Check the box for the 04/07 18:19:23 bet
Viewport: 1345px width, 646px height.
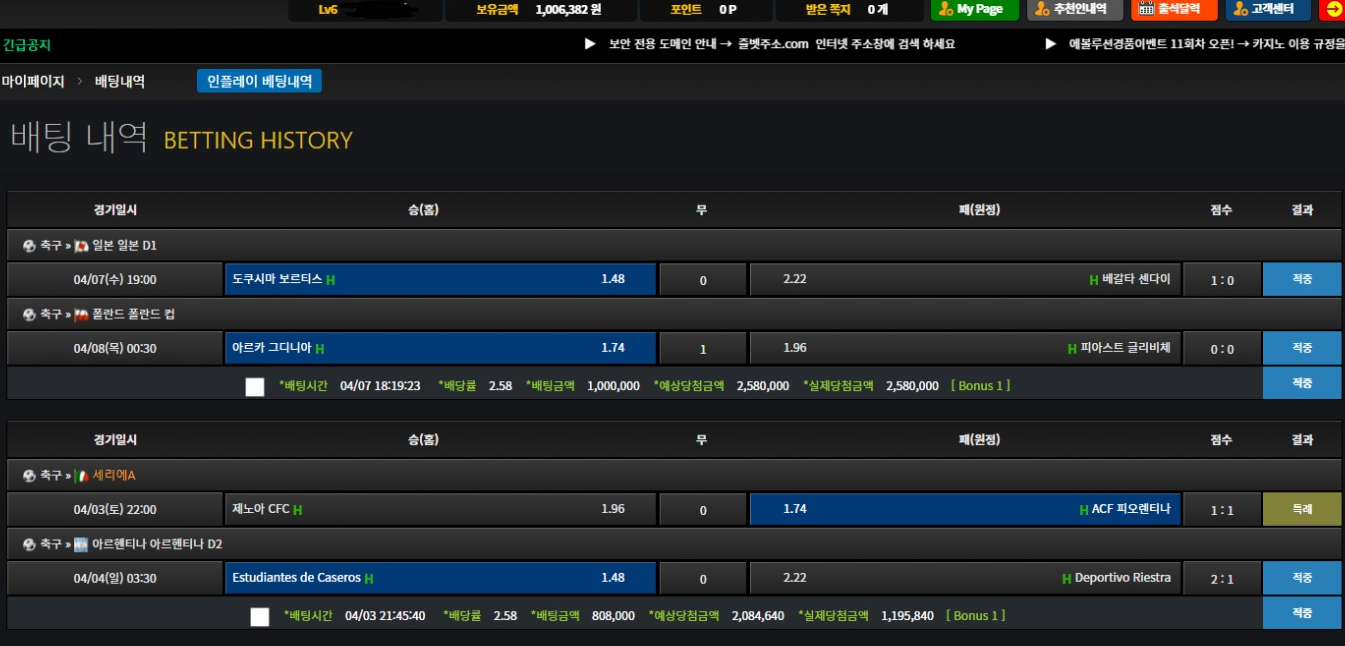pyautogui.click(x=255, y=387)
